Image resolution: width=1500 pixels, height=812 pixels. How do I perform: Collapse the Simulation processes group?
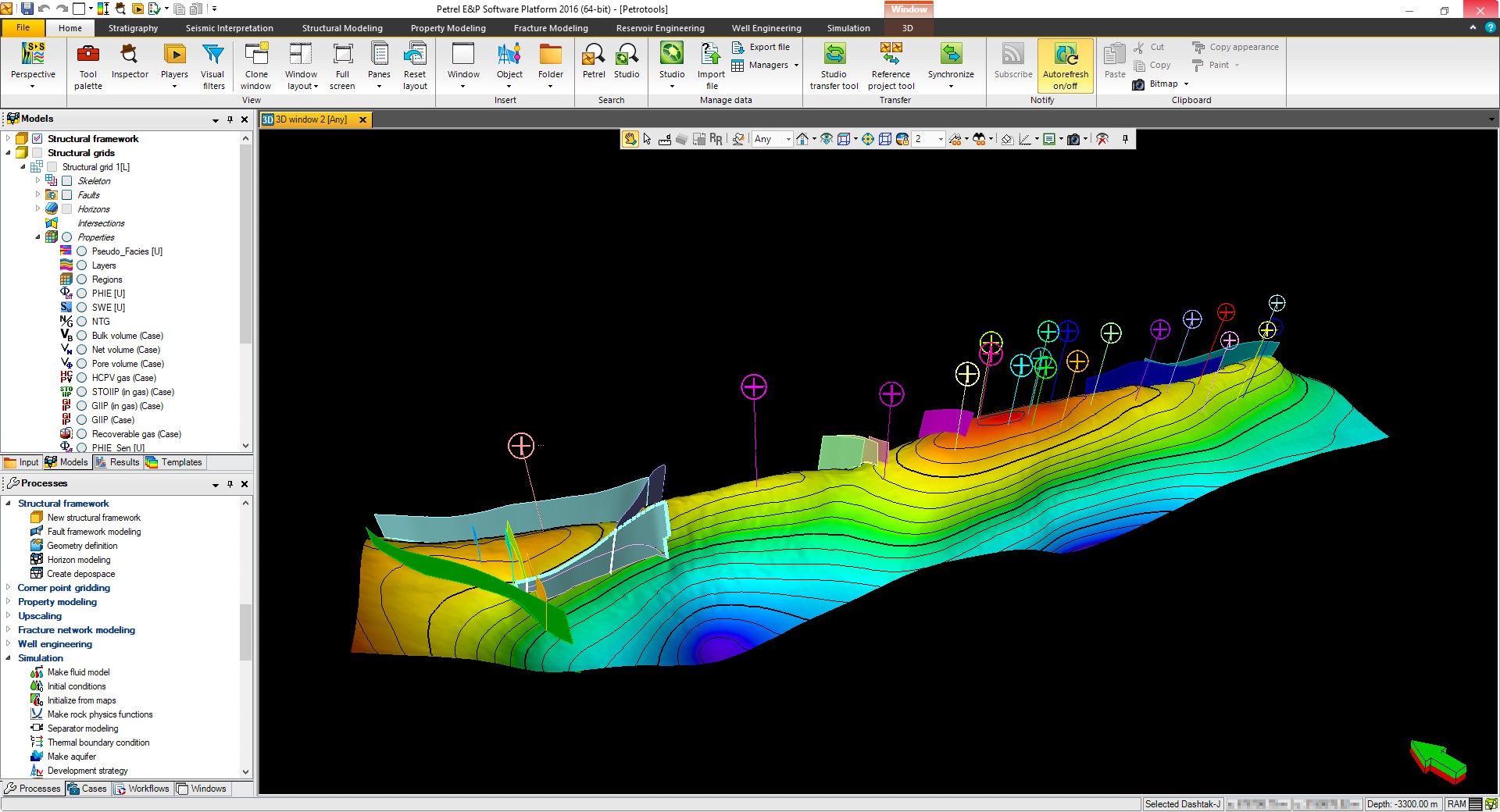tap(9, 658)
